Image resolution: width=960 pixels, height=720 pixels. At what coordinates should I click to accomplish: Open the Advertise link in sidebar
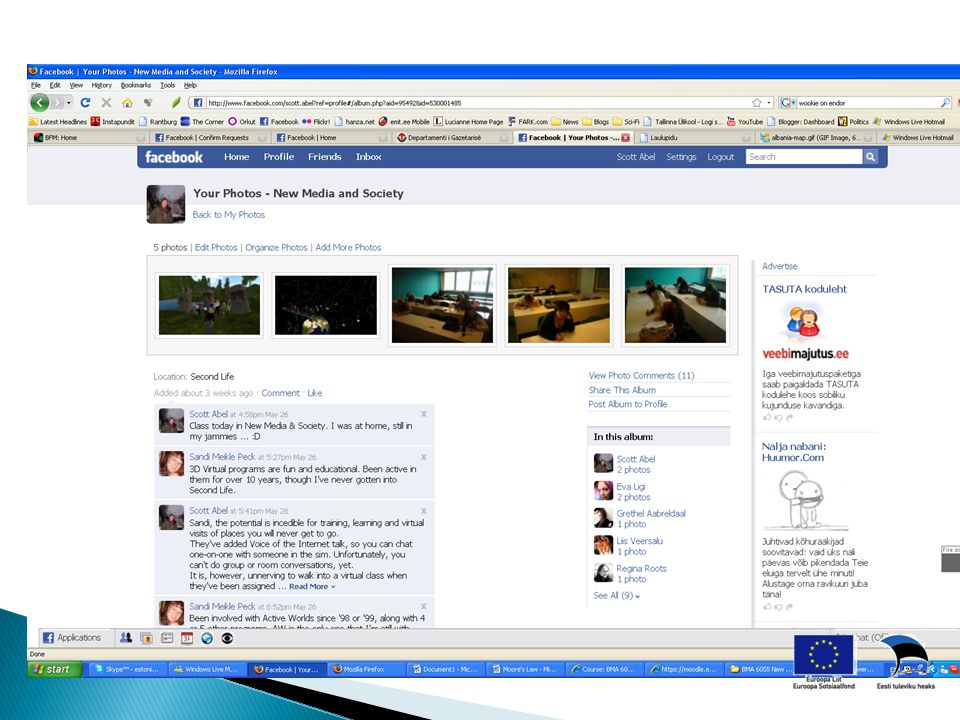(x=779, y=266)
